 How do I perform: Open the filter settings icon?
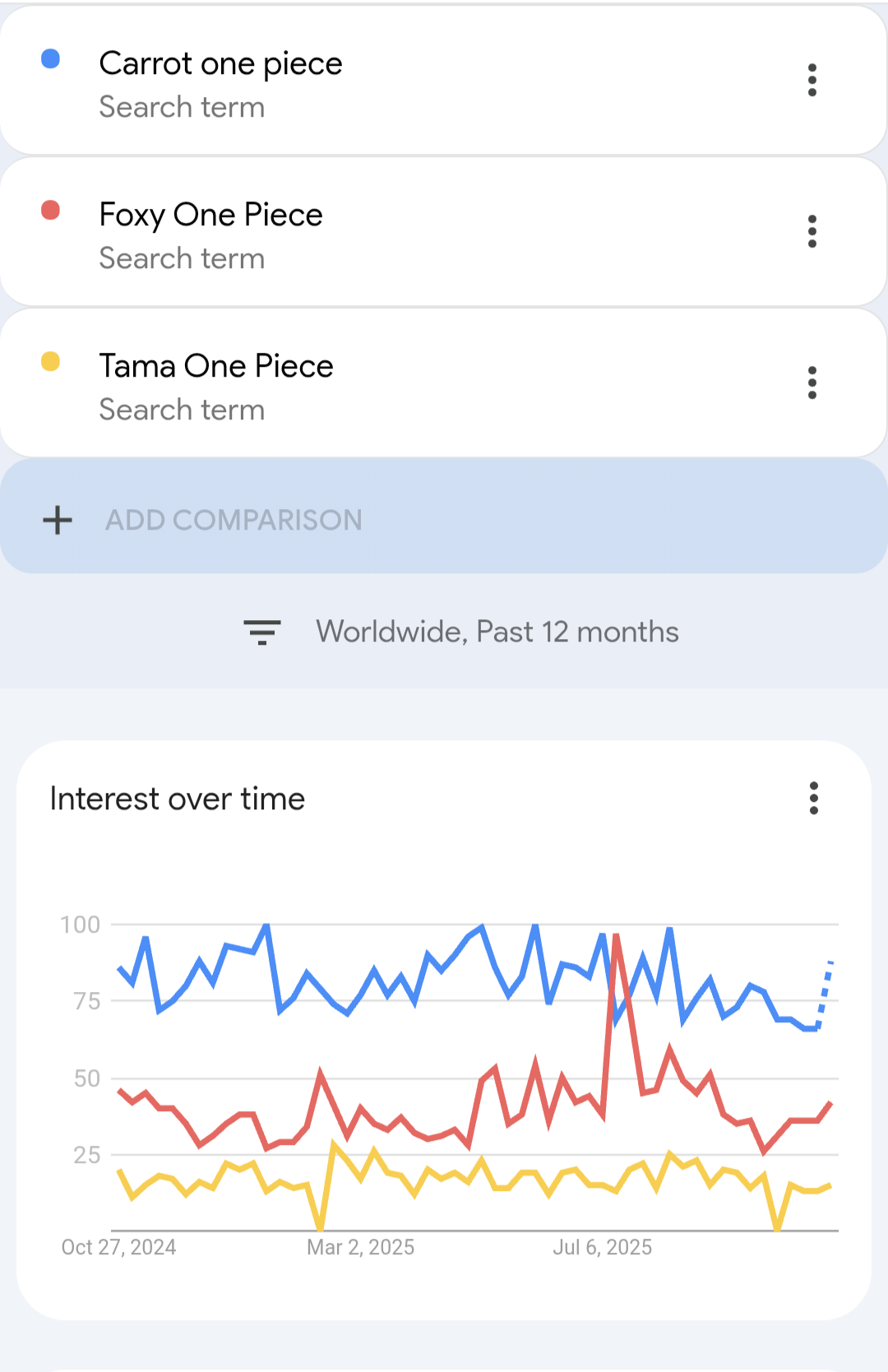(x=262, y=632)
